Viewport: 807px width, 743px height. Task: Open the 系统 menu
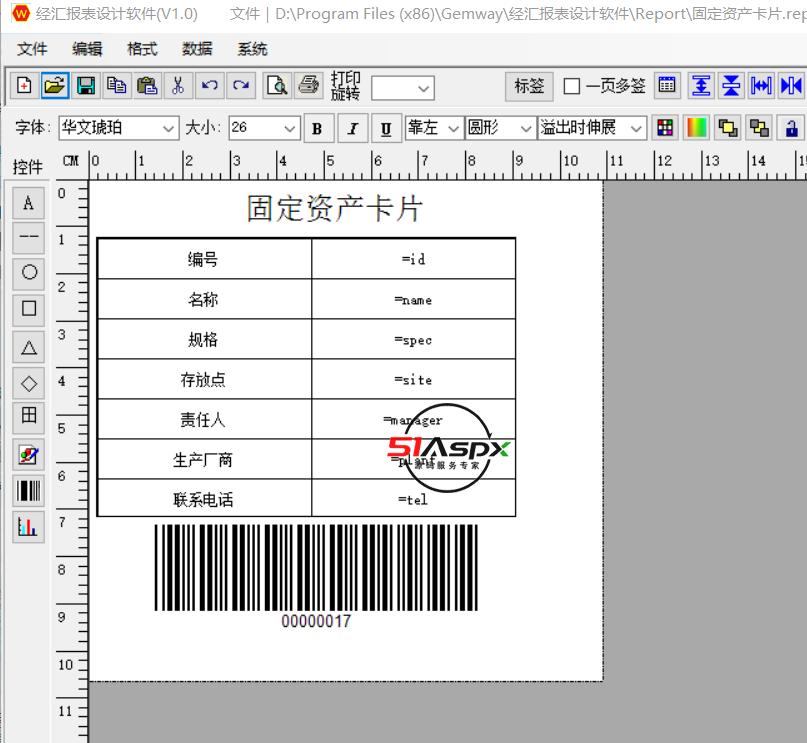(252, 49)
